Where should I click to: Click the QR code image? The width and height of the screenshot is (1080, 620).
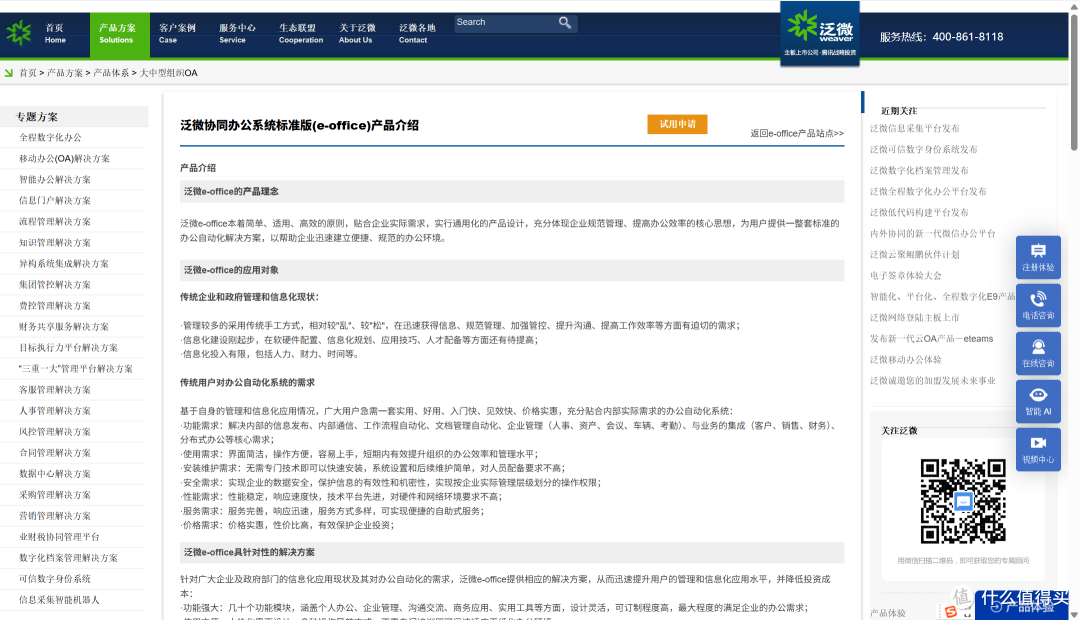coord(963,501)
